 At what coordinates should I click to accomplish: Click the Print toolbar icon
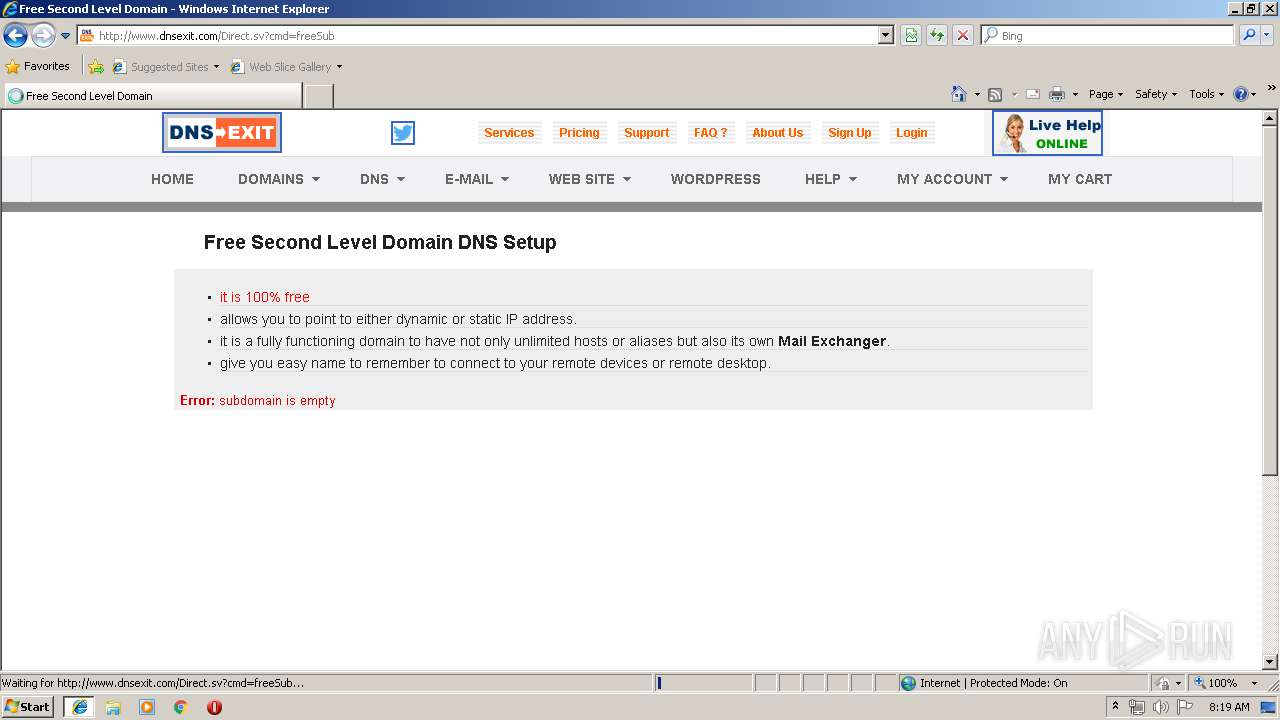point(1057,94)
